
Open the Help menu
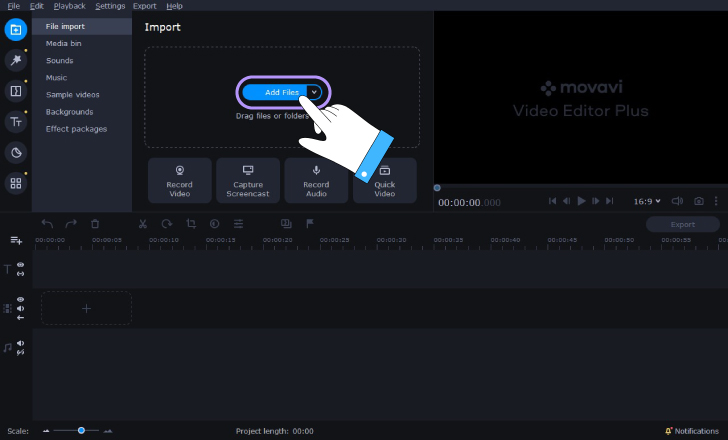click(x=174, y=6)
